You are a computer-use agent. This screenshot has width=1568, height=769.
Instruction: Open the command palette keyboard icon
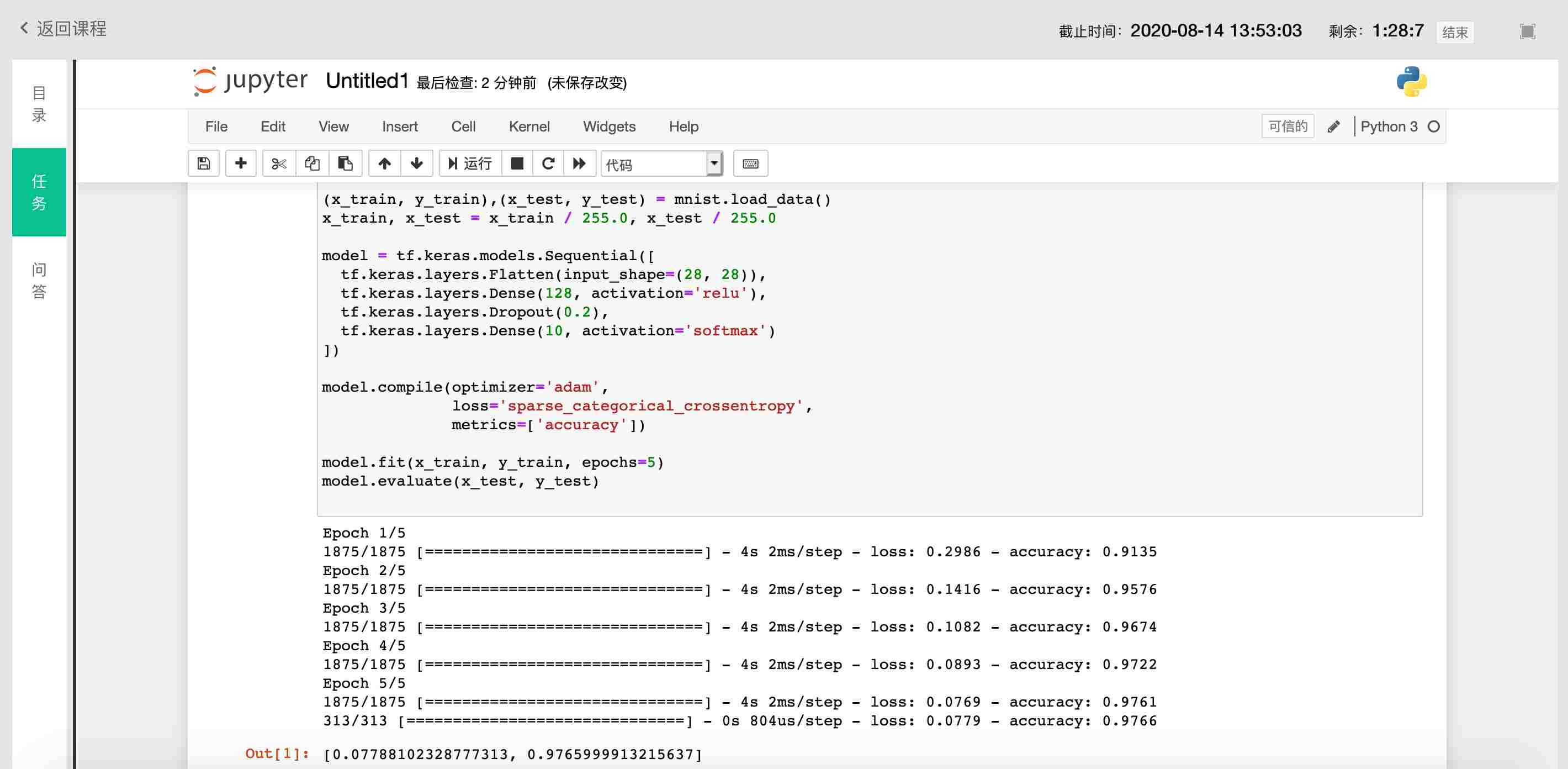[x=750, y=164]
